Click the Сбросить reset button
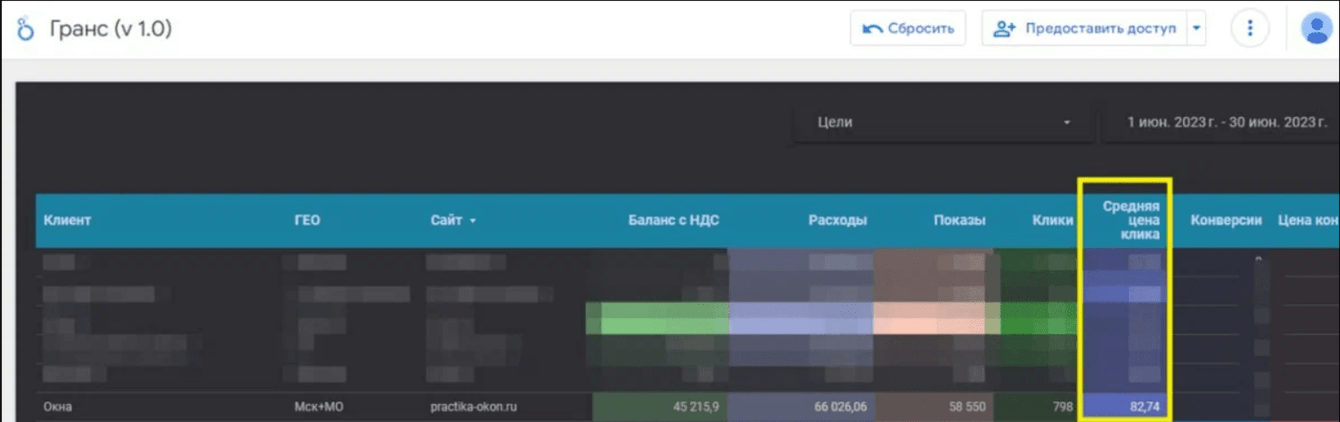The image size is (1340, 422). coord(908,28)
